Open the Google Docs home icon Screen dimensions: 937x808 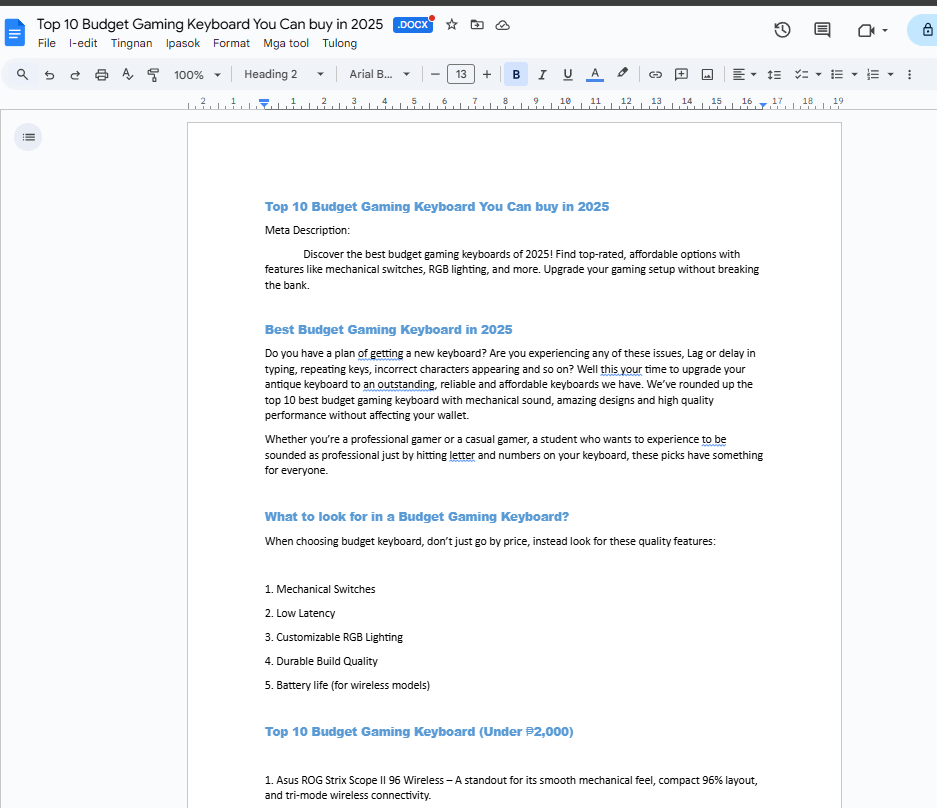pos(14,32)
